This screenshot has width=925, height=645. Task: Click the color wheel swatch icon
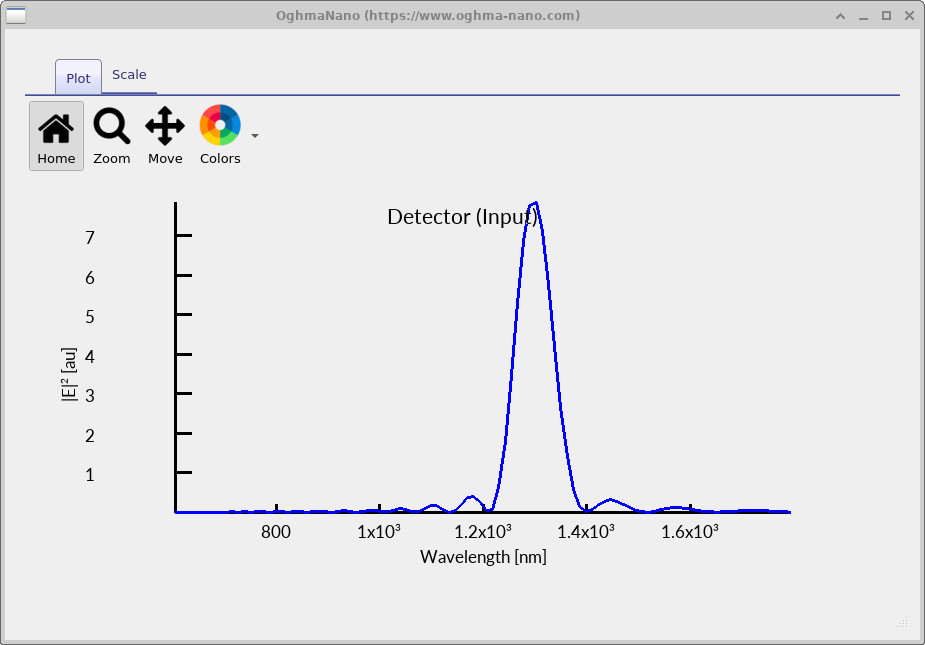(x=219, y=125)
